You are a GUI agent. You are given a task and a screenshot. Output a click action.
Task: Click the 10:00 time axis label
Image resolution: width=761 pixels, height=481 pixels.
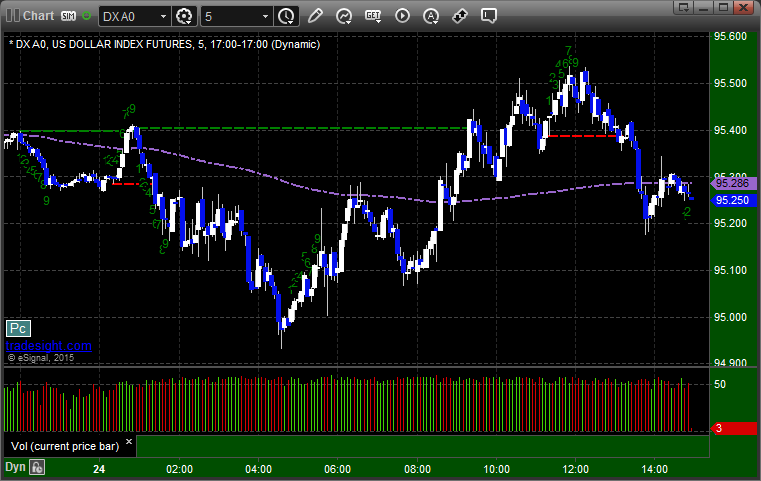coord(496,469)
